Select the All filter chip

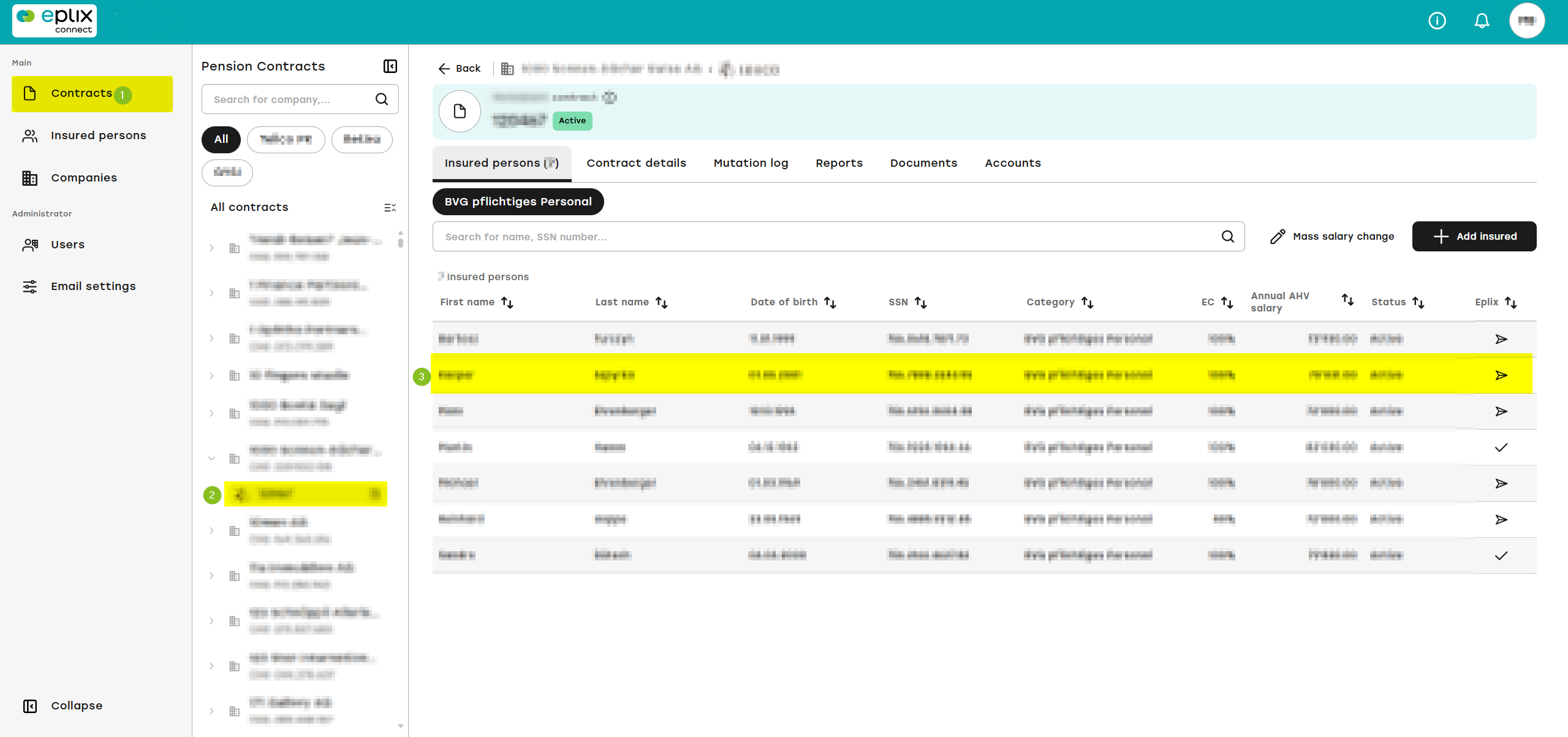tap(221, 140)
